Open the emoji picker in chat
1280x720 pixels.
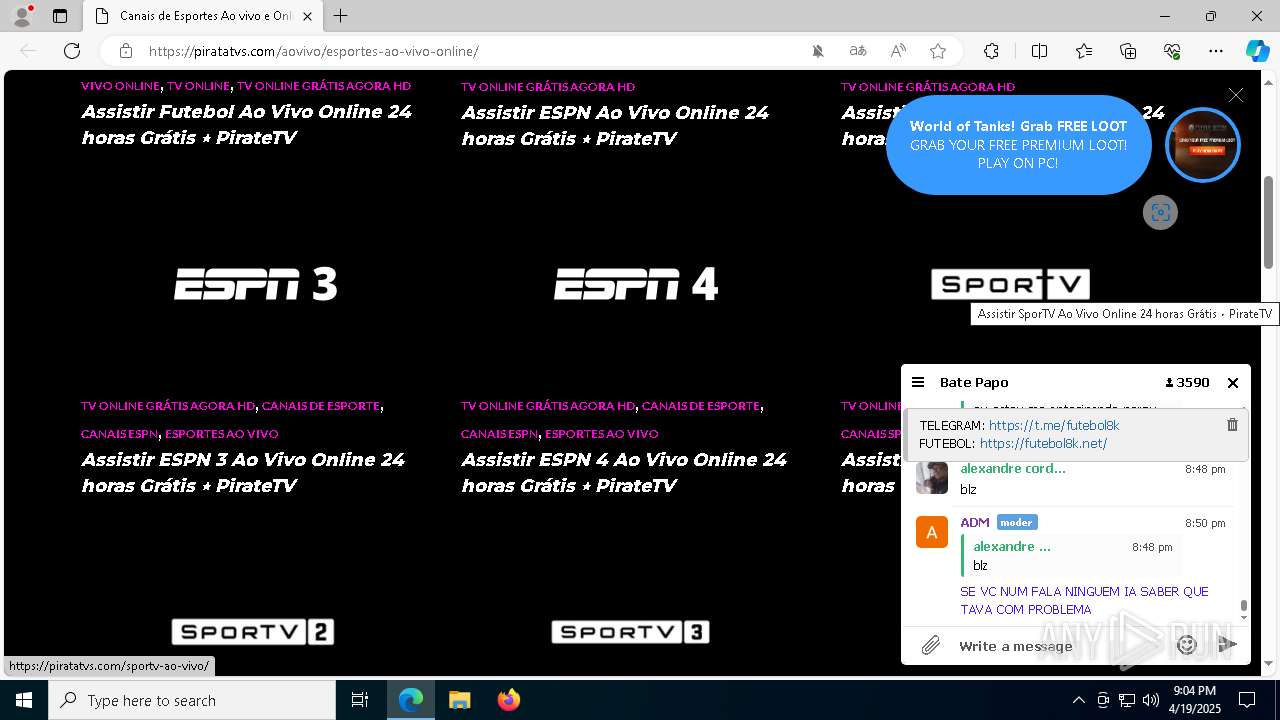coord(1187,645)
